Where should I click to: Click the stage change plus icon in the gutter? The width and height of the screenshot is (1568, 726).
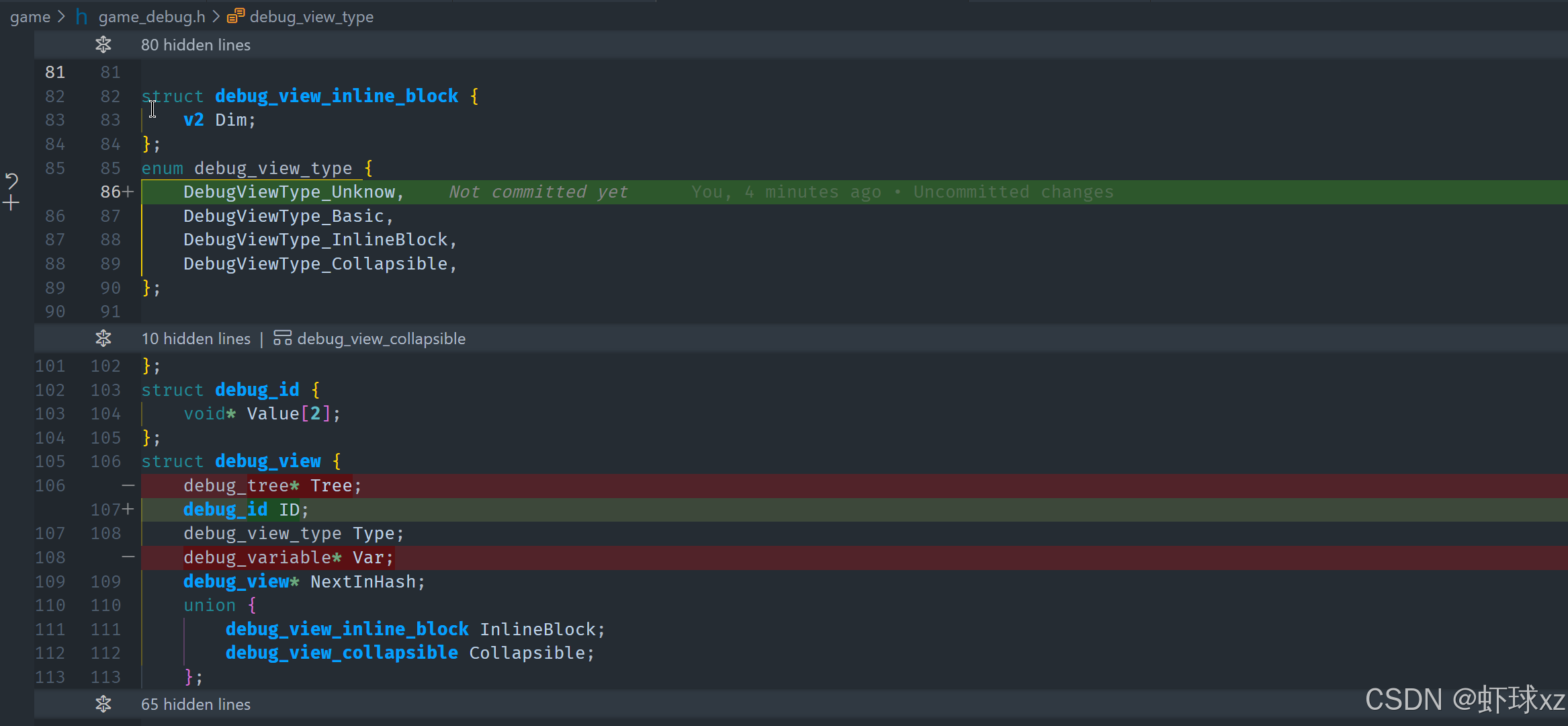click(11, 203)
